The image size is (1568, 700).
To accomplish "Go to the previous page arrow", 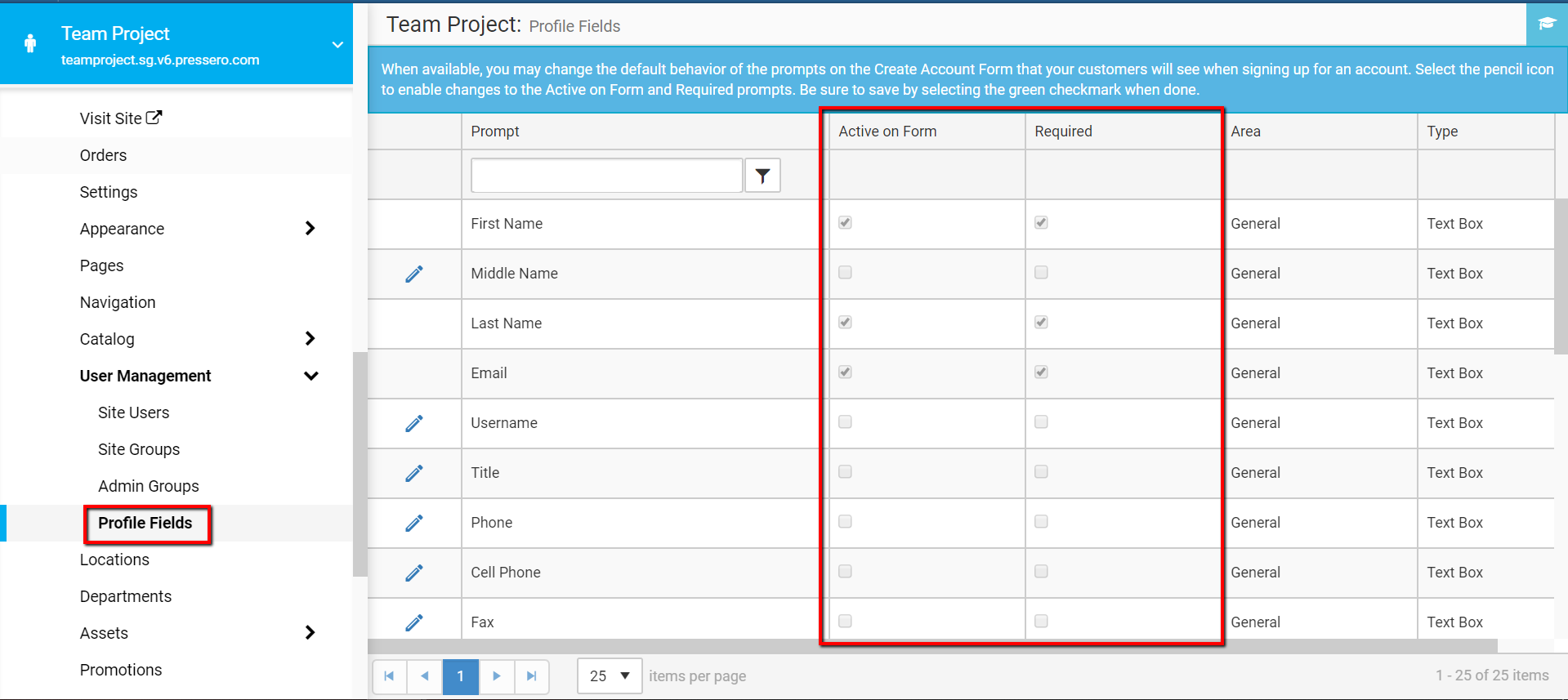I will point(425,676).
